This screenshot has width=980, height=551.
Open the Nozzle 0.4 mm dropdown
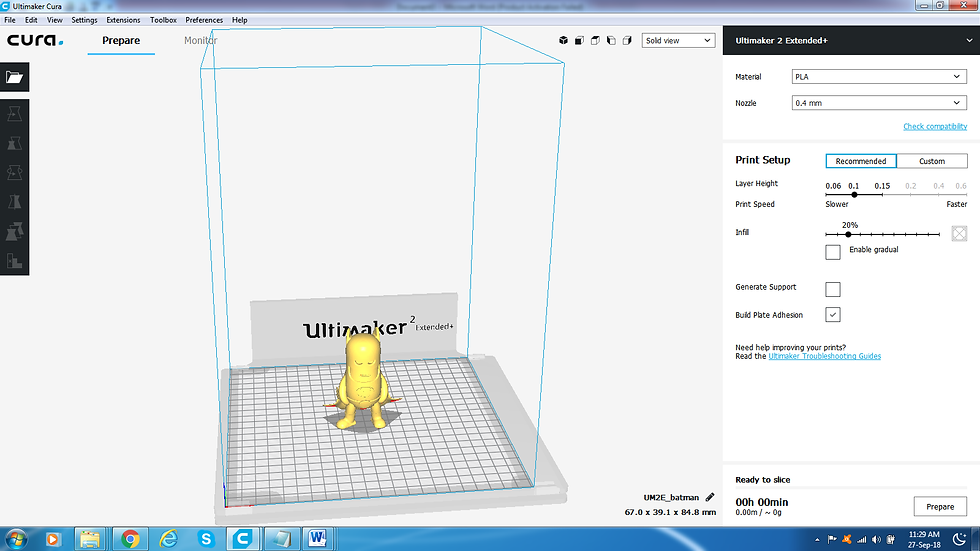879,102
